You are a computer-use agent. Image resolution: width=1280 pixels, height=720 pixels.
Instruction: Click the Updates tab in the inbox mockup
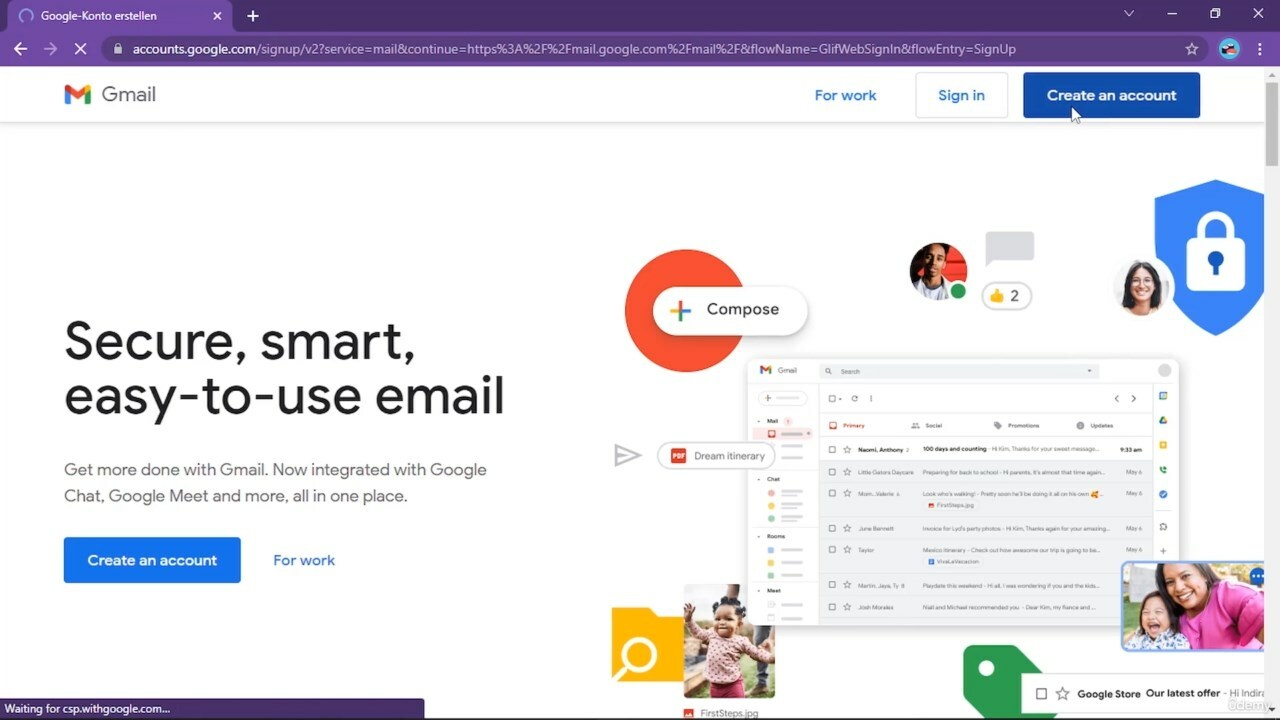pyautogui.click(x=1095, y=425)
